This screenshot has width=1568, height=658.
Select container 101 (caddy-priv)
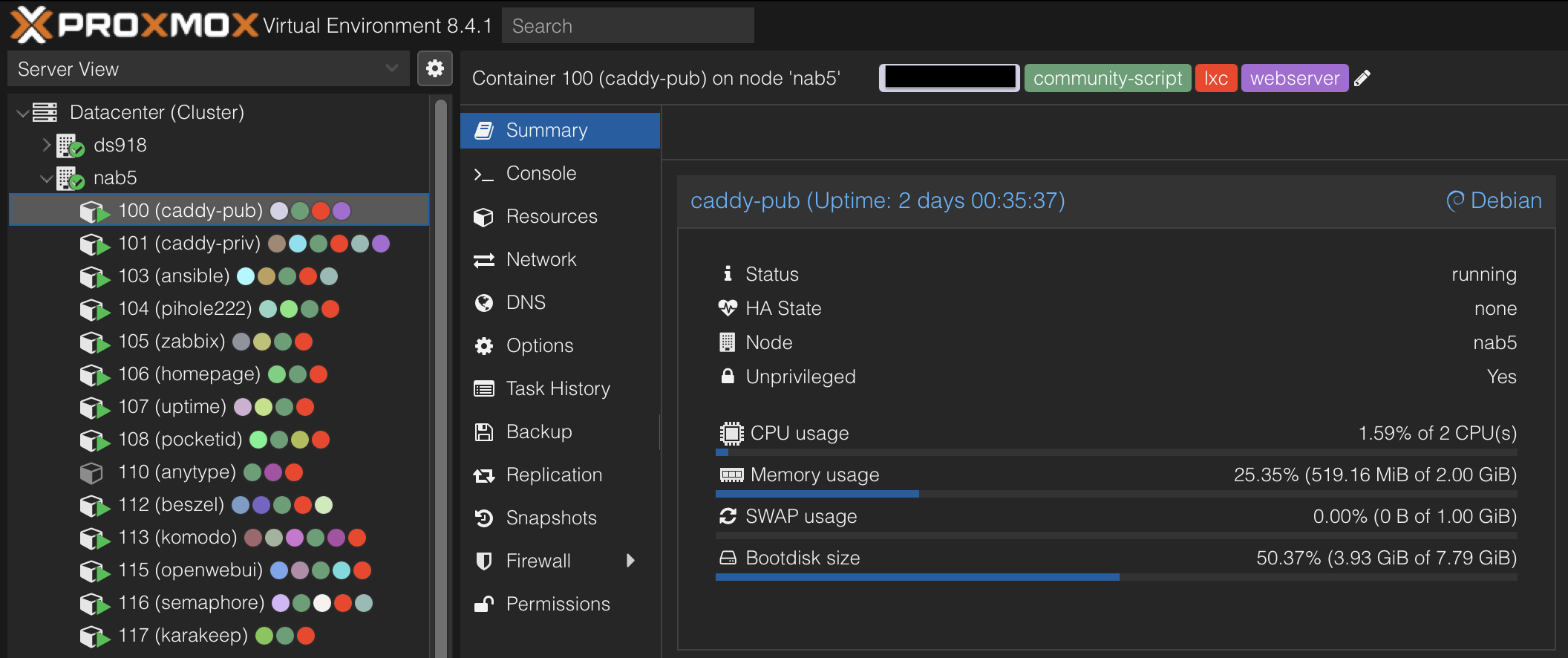point(219,244)
